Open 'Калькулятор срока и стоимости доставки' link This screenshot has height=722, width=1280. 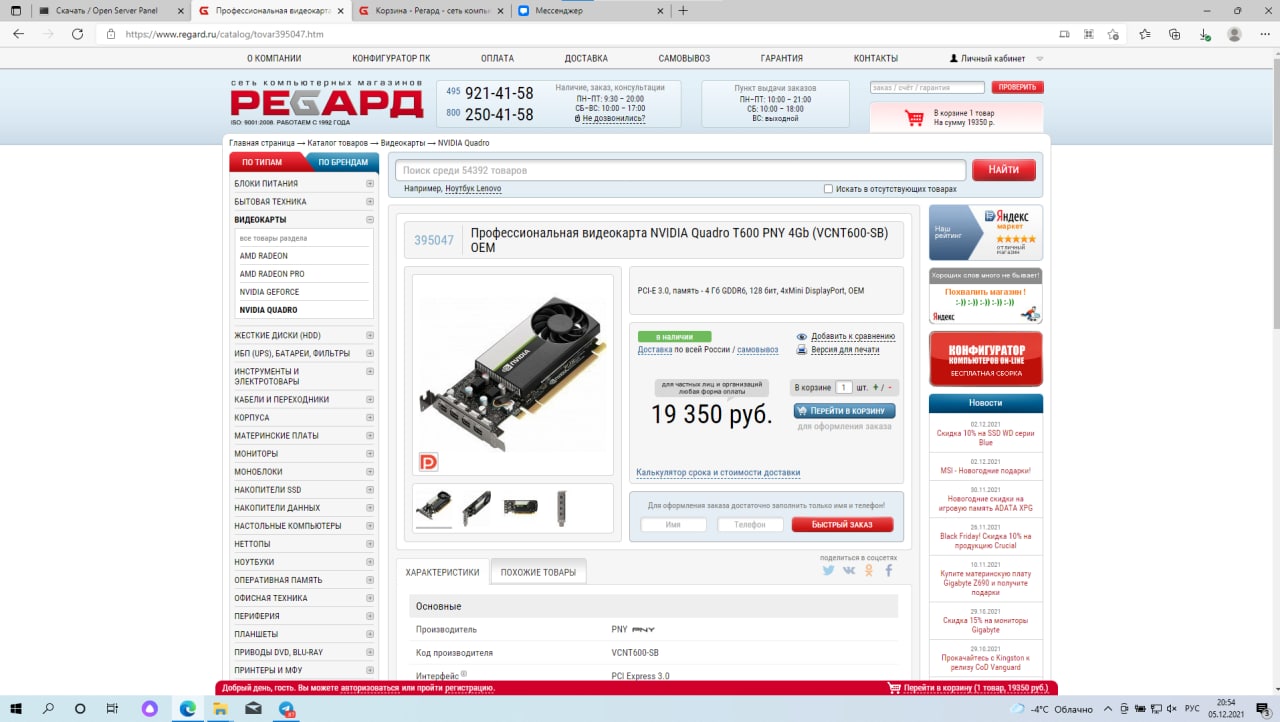[718, 473]
